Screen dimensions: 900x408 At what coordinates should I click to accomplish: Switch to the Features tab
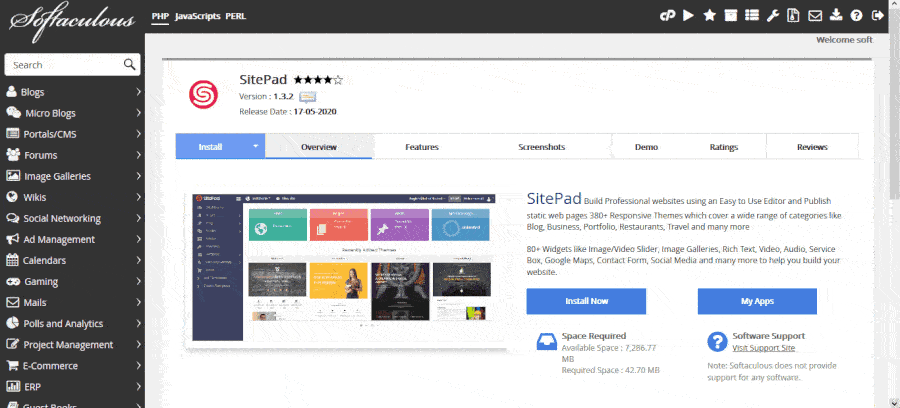(422, 147)
